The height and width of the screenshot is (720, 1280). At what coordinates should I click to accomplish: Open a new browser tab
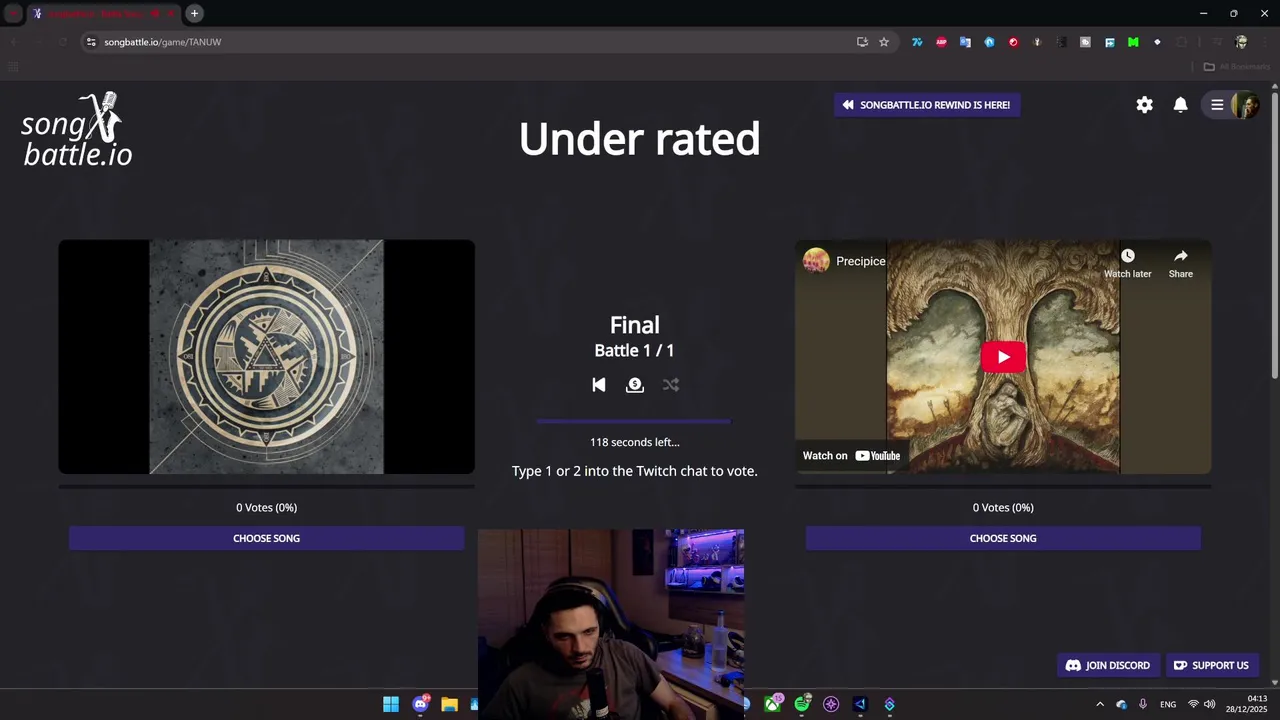point(194,13)
